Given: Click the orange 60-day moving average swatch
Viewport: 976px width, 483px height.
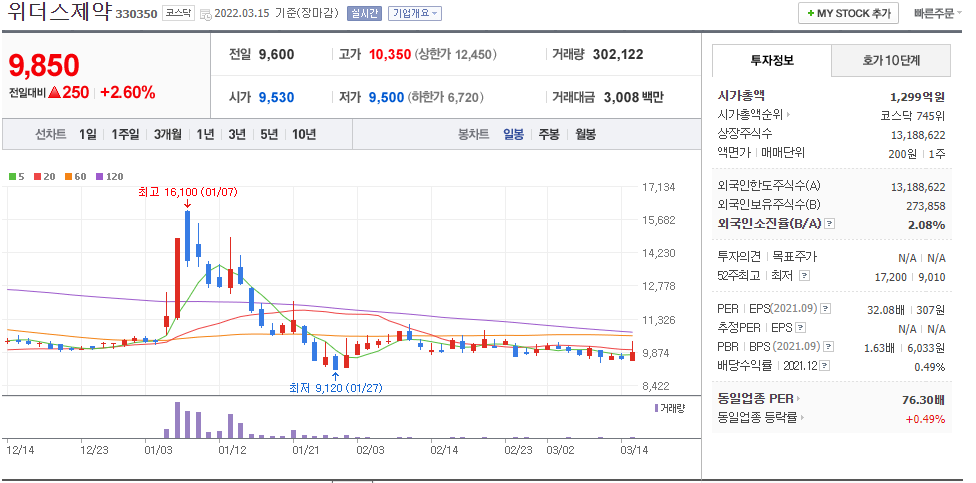Looking at the screenshot, I should (67, 177).
